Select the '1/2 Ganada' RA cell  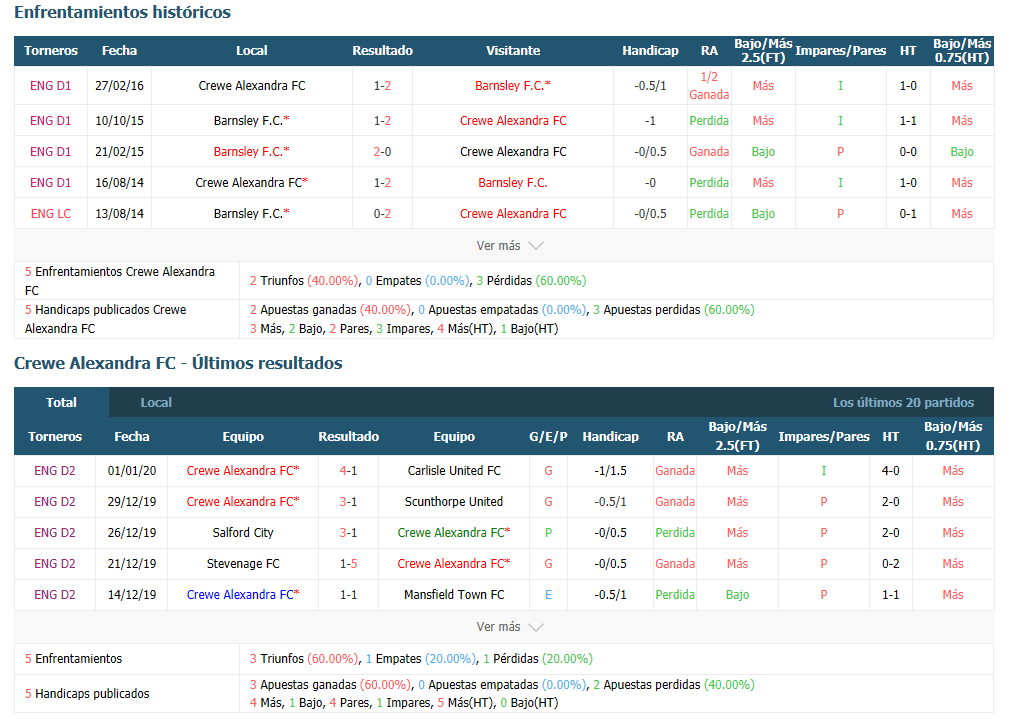[x=709, y=86]
